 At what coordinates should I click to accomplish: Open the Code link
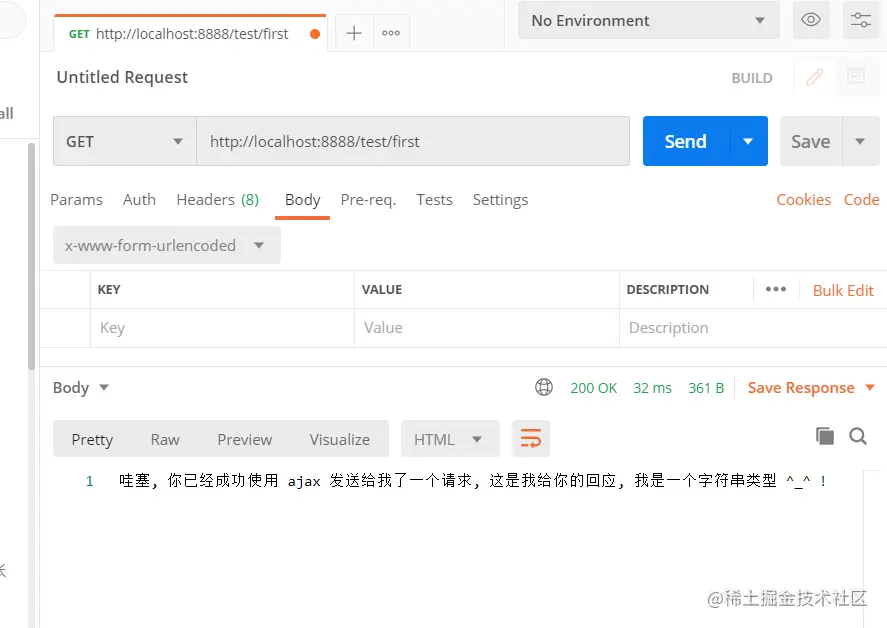(862, 200)
